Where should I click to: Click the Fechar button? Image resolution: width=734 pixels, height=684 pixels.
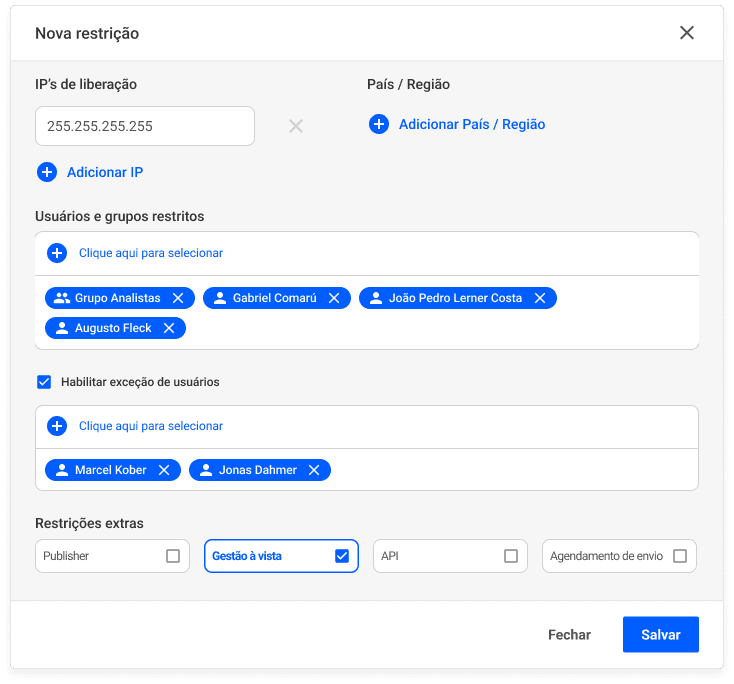coord(569,635)
